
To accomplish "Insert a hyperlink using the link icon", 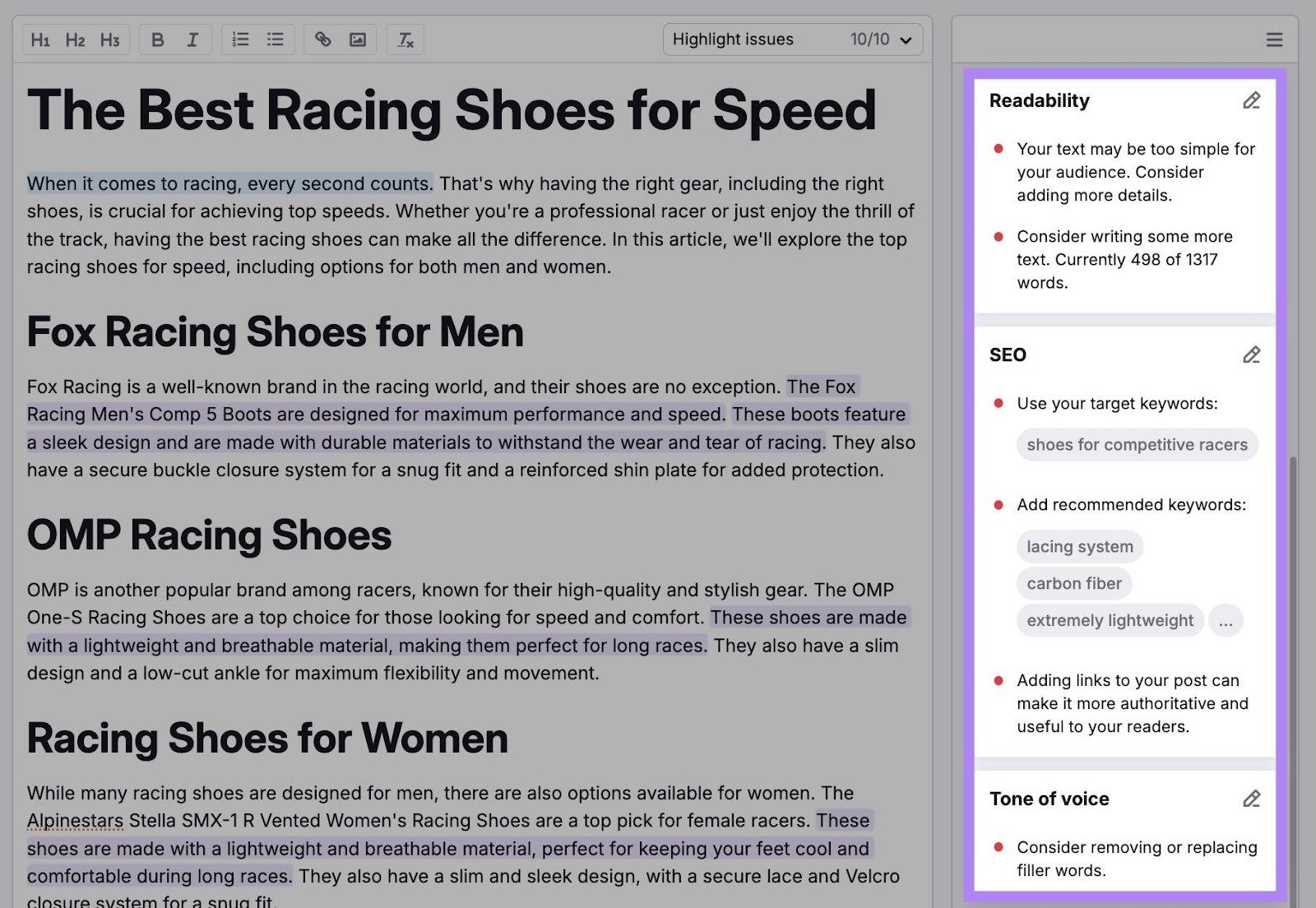I will [x=323, y=39].
